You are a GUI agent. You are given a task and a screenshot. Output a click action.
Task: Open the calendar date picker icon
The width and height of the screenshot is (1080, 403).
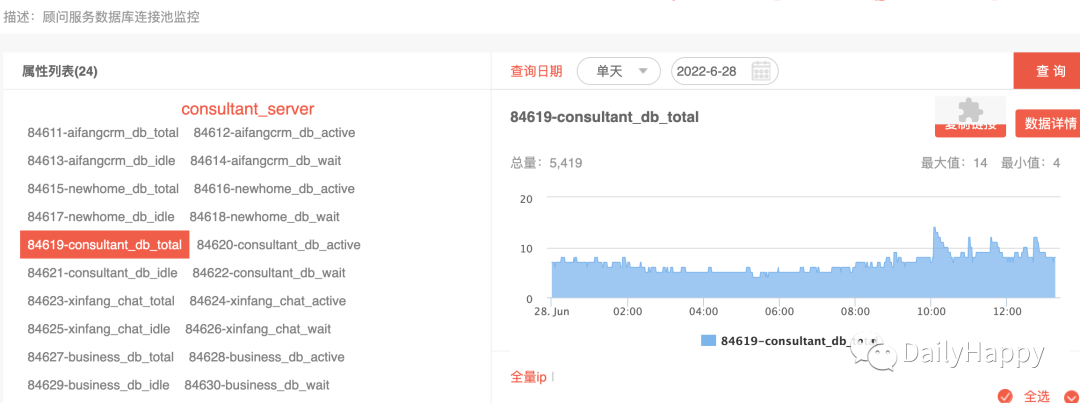760,71
